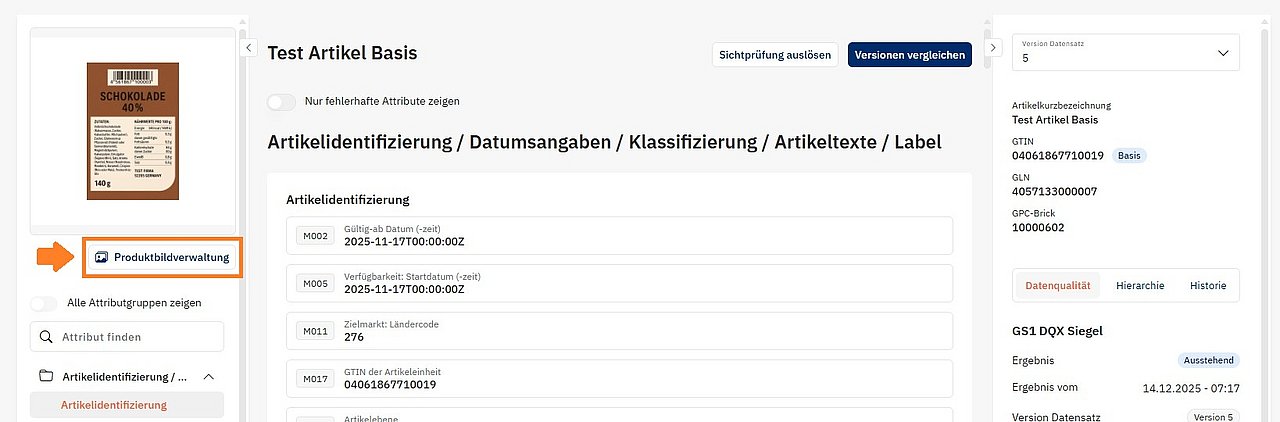The image size is (1280, 422).
Task: Select the Datenqualität tab
Action: pyautogui.click(x=1058, y=285)
